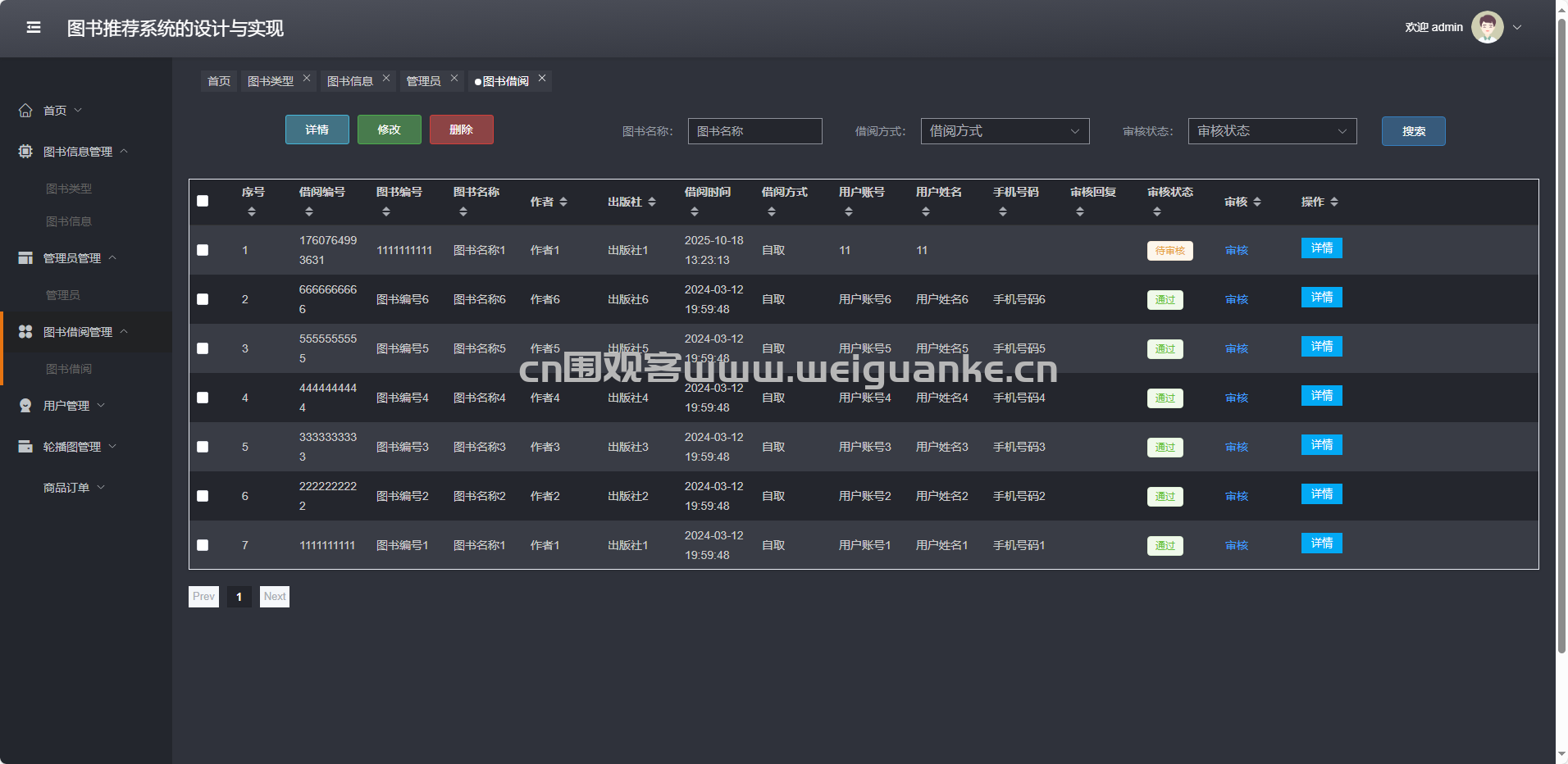Click the 轮播图管理 sidebar icon
Image resolution: width=1568 pixels, height=764 pixels.
pyautogui.click(x=25, y=447)
